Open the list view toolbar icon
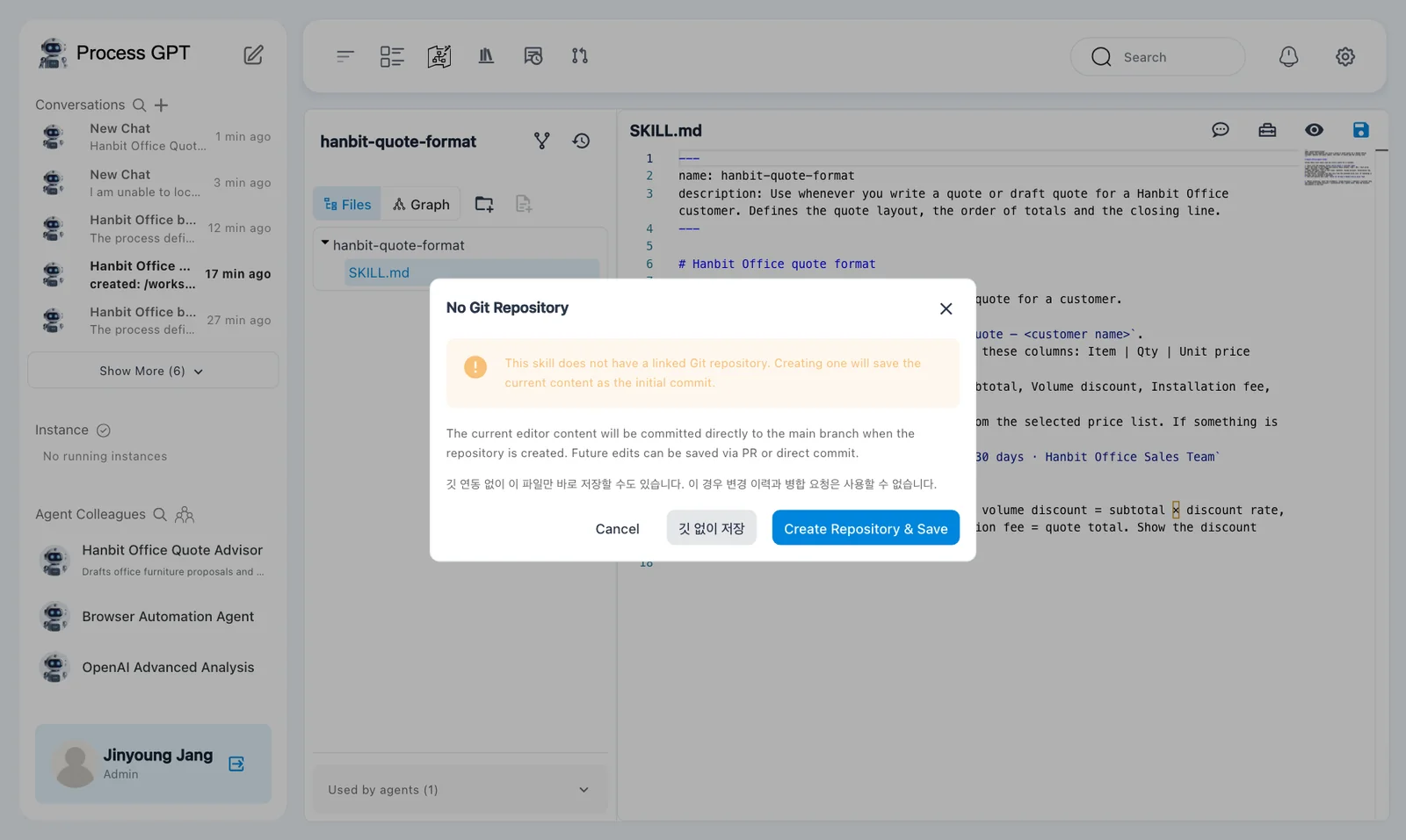 (345, 56)
